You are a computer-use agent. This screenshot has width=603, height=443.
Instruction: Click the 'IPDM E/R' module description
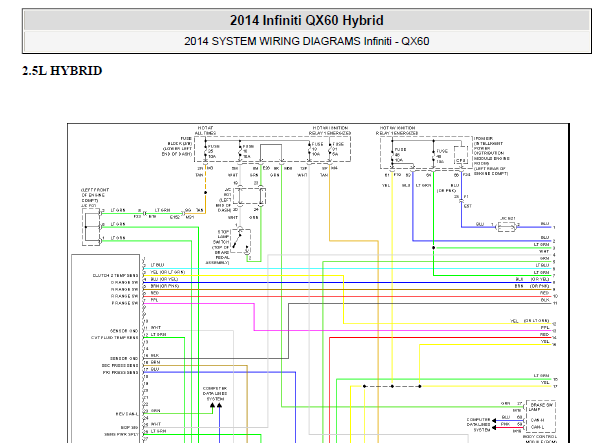[x=491, y=156]
